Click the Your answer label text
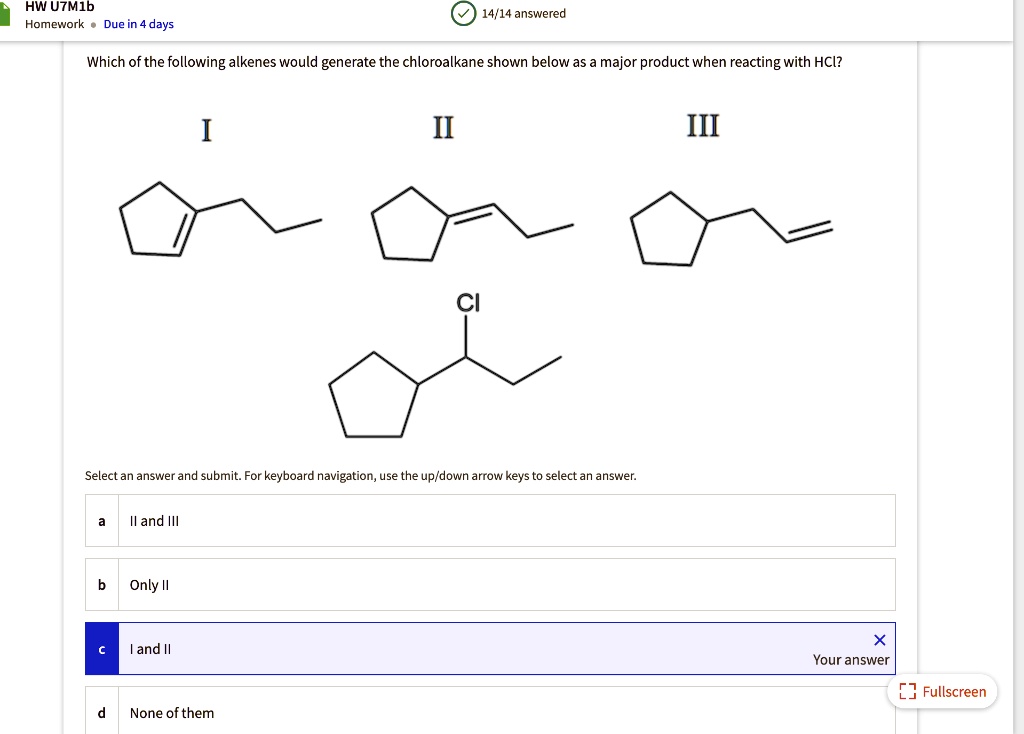The image size is (1024, 734). point(850,660)
